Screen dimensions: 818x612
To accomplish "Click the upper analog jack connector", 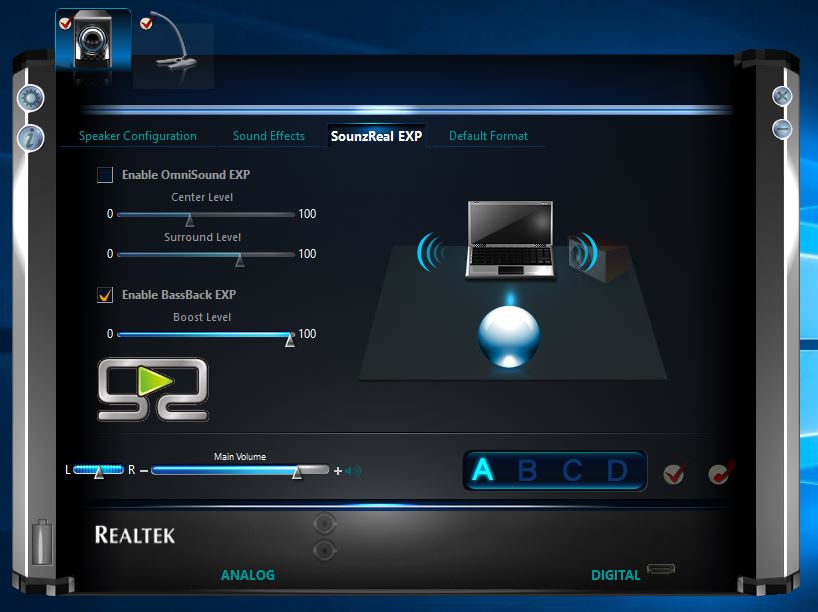I will tap(324, 523).
